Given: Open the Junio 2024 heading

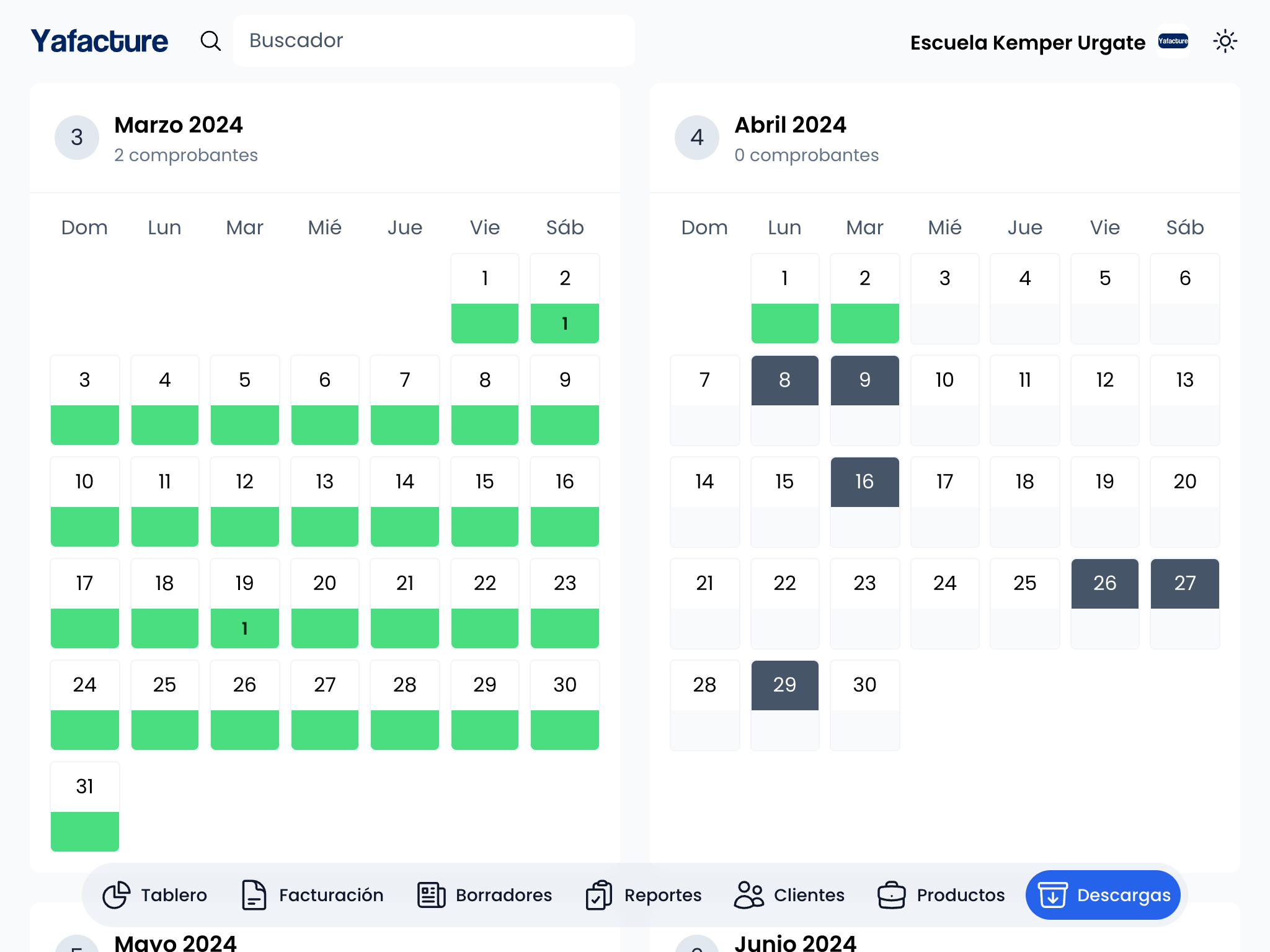Looking at the screenshot, I should [x=796, y=943].
